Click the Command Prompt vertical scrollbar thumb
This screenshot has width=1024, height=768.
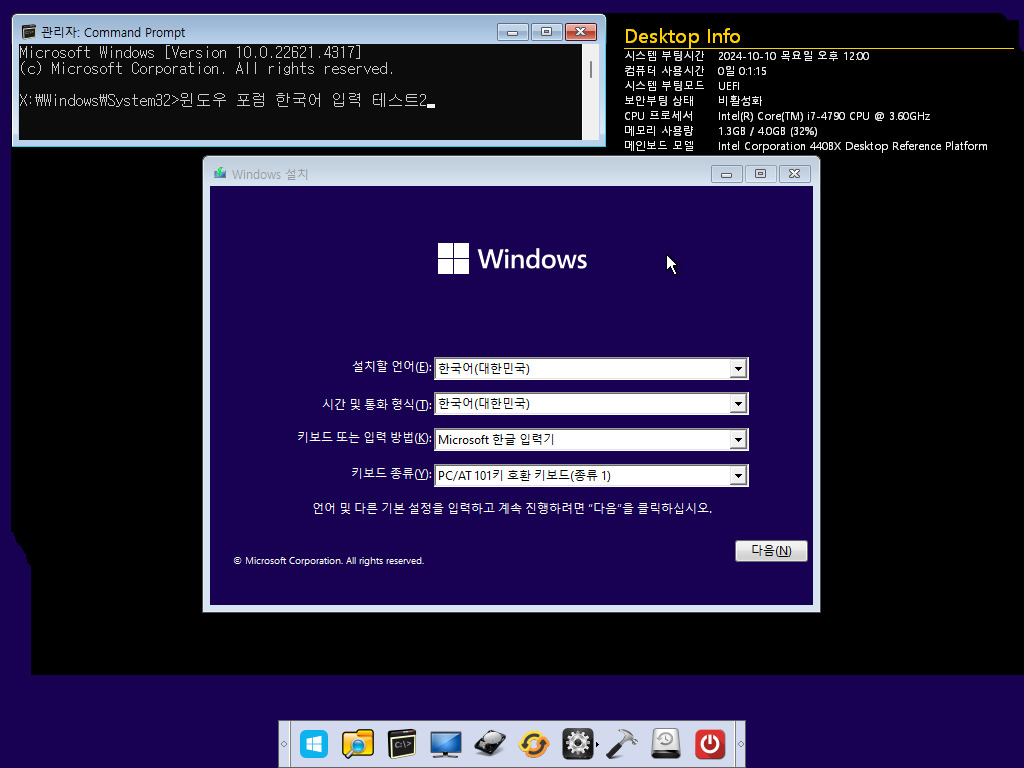[591, 69]
